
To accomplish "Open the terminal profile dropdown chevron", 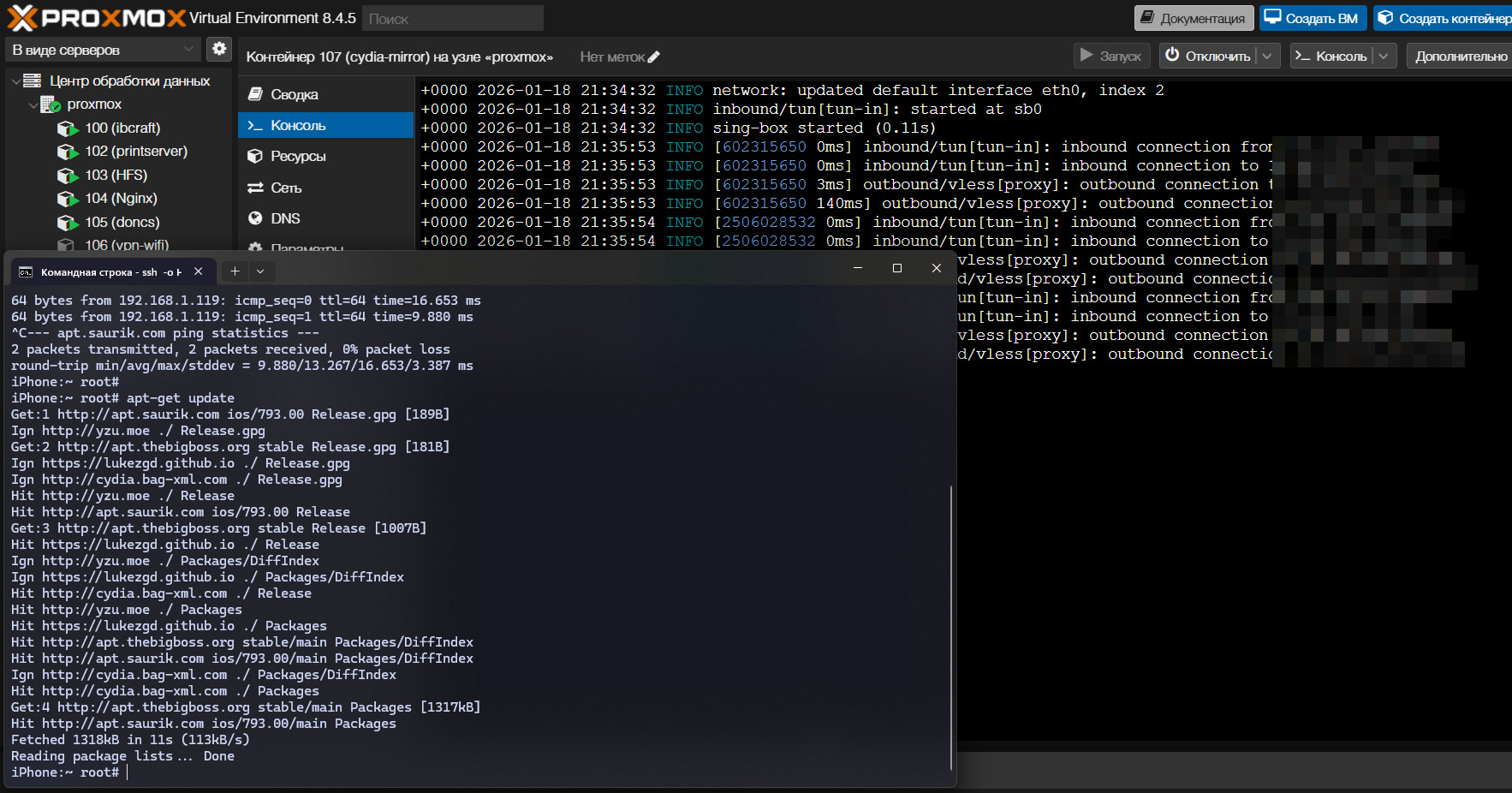I will [x=260, y=271].
